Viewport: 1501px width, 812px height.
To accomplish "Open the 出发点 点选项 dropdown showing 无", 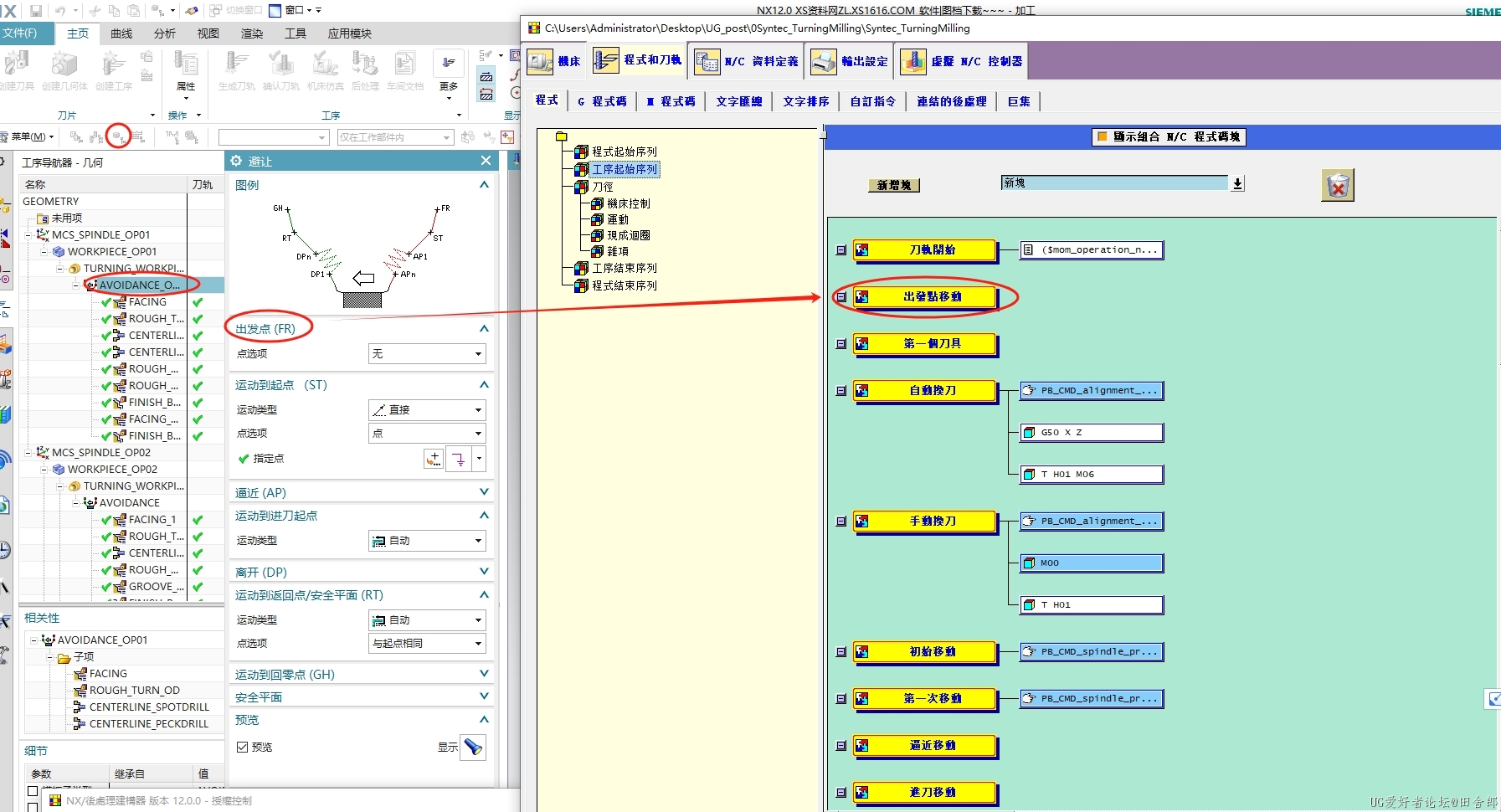I will point(427,354).
